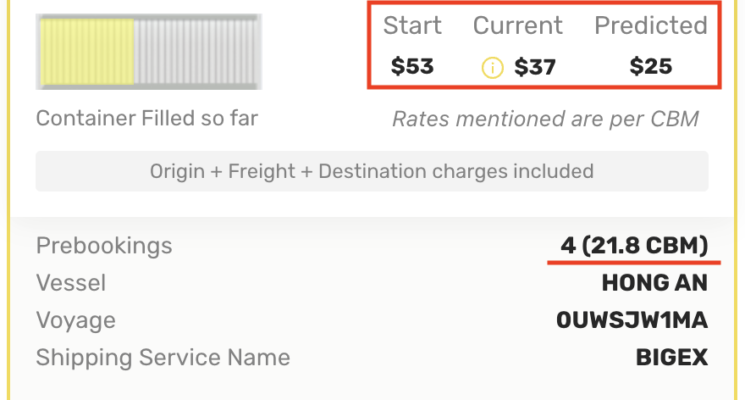The width and height of the screenshot is (745, 400).
Task: Click the Voyage label
Action: click(x=75, y=321)
